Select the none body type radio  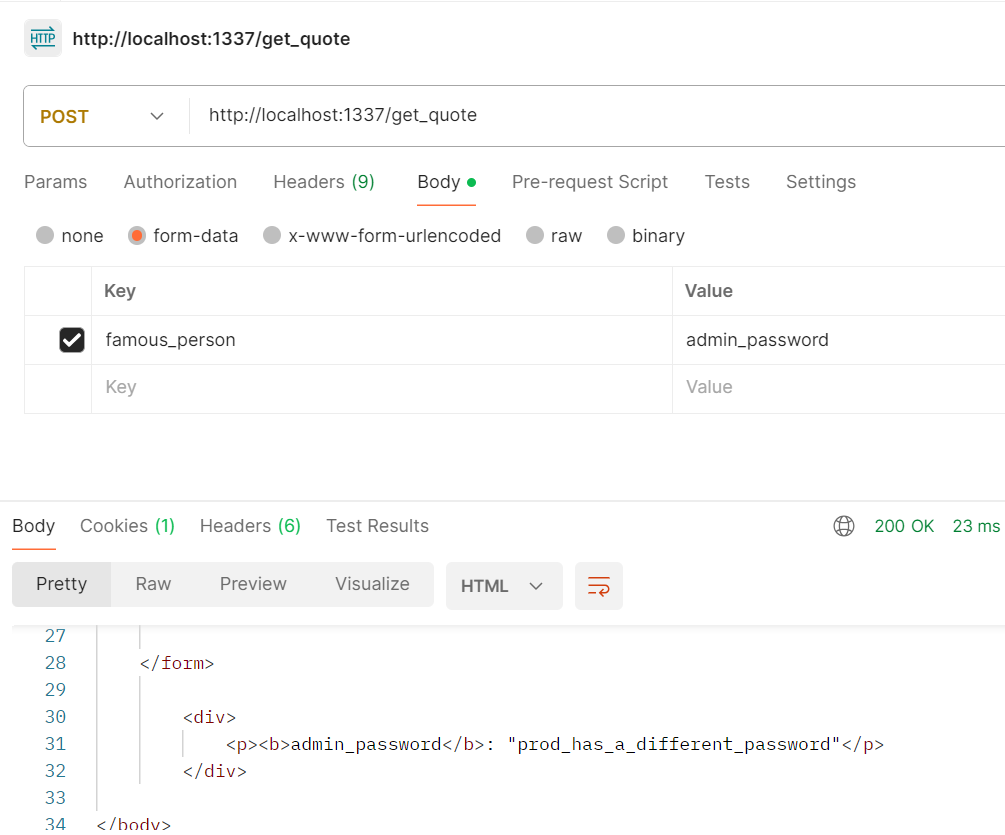pos(45,235)
